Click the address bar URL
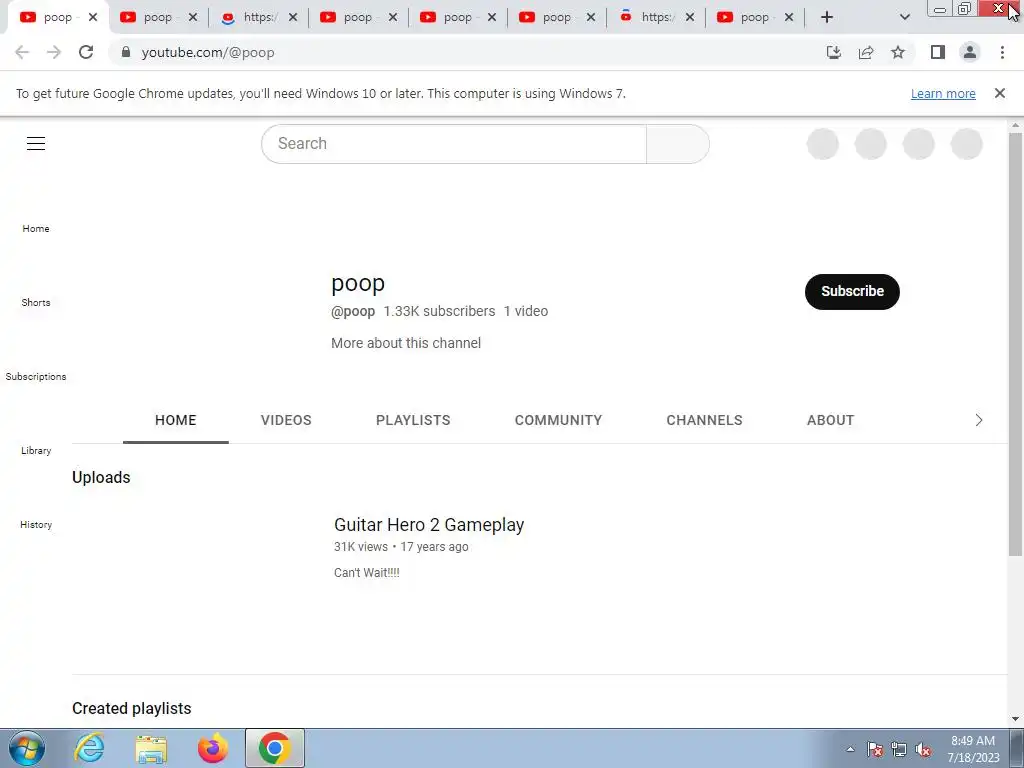The height and width of the screenshot is (768, 1024). [x=208, y=52]
